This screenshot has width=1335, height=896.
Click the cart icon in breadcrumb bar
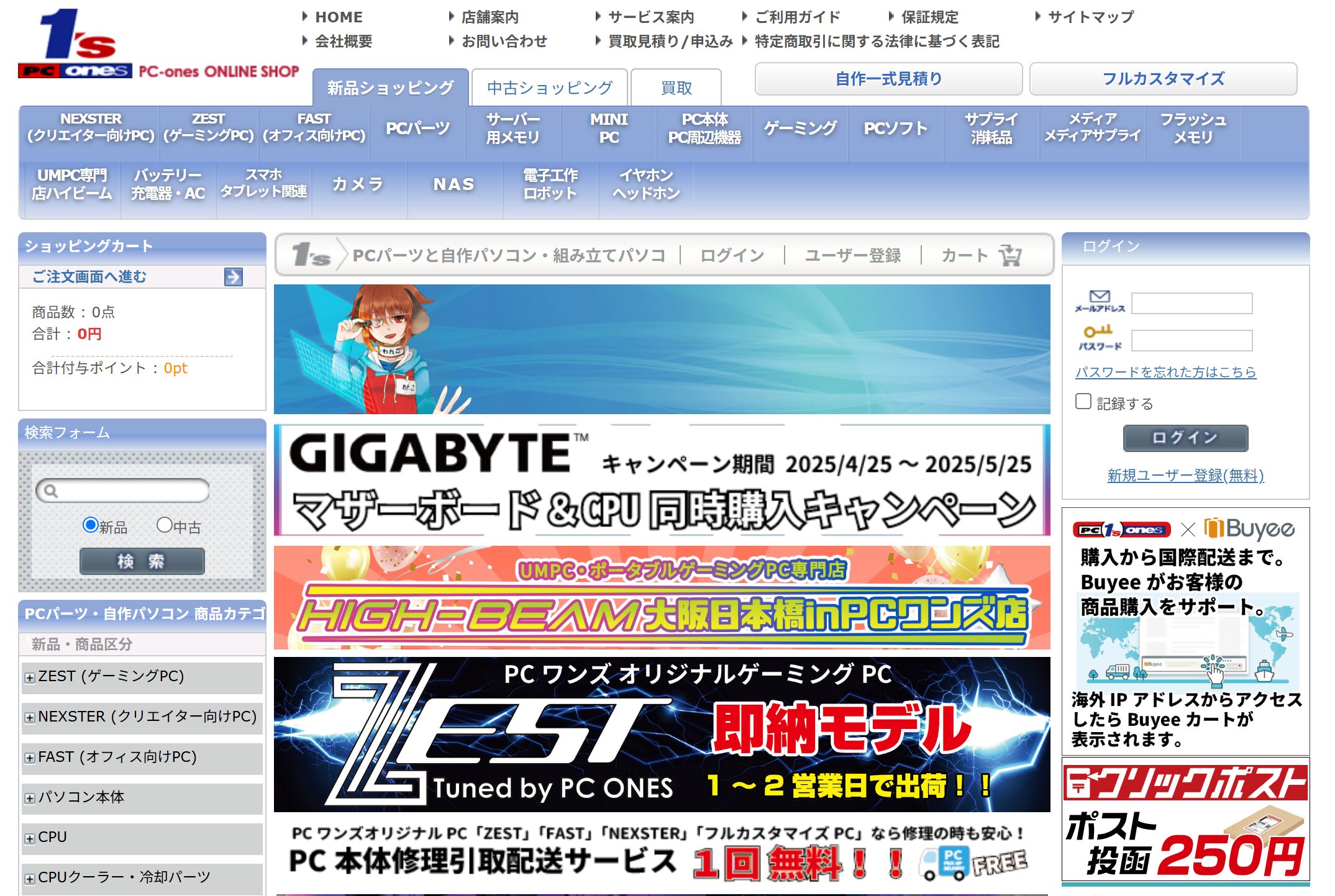(x=1010, y=255)
